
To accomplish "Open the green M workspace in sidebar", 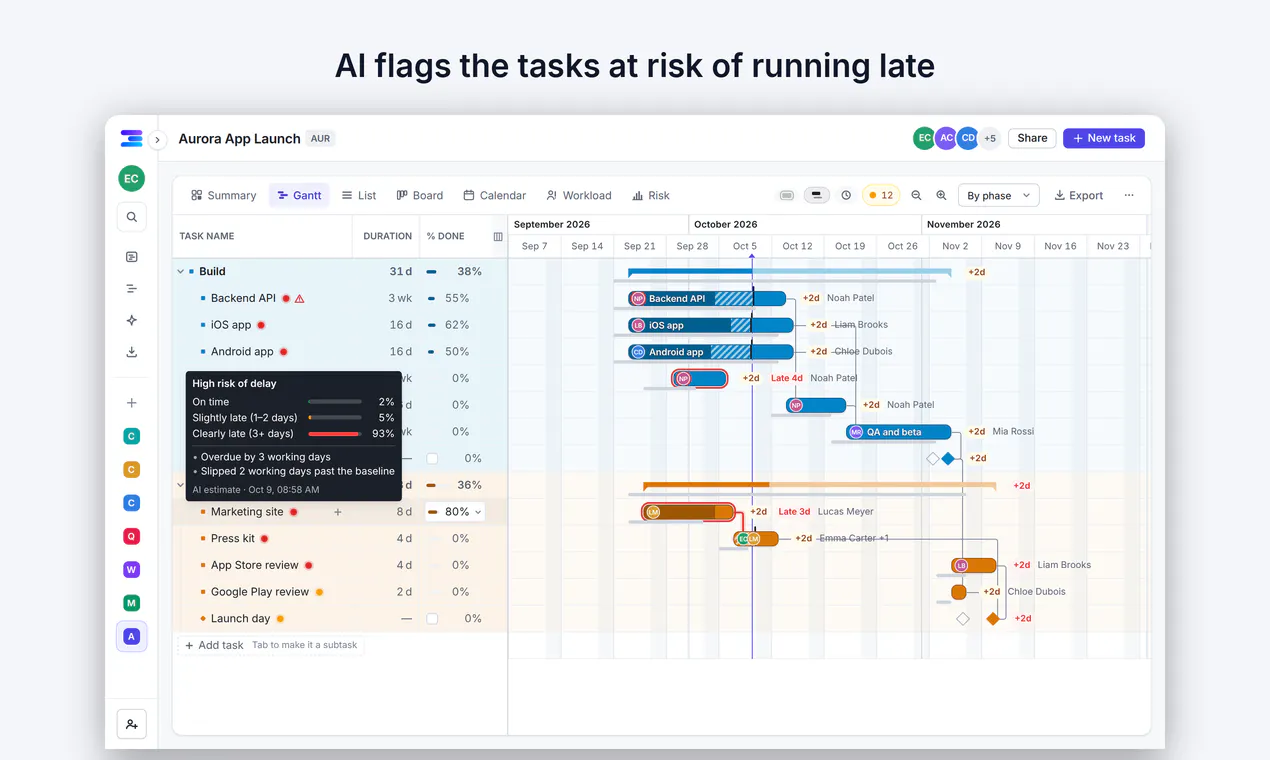I will (x=131, y=603).
